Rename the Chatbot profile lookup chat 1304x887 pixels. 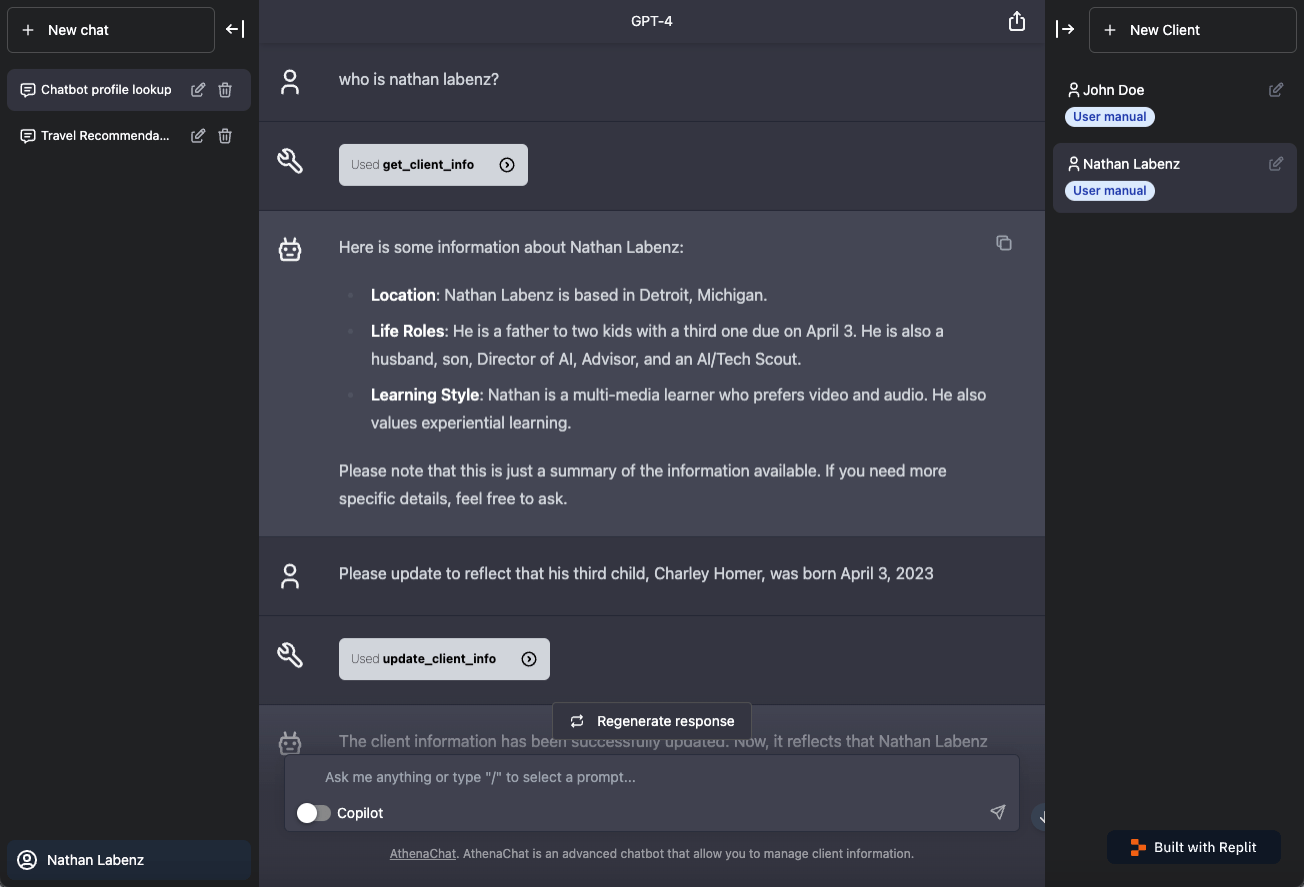(x=198, y=90)
